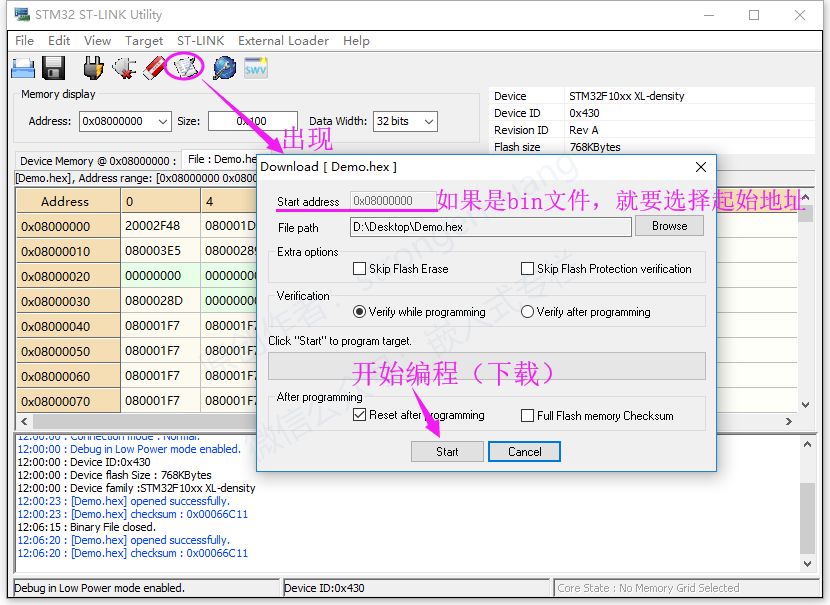Click the Size input field
Screen dimensions: 830x605
click(253, 121)
